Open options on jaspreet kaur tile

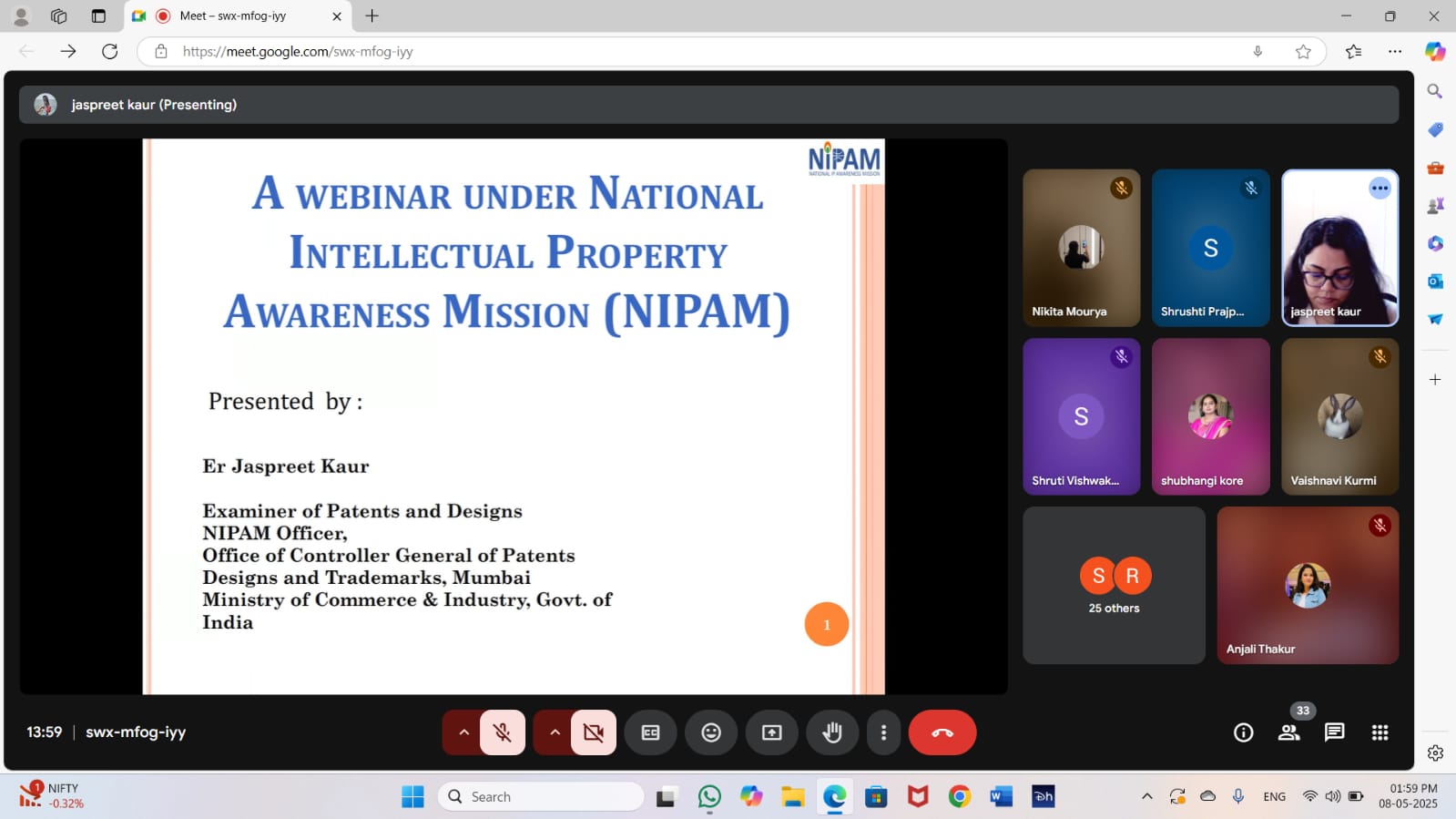click(1380, 189)
